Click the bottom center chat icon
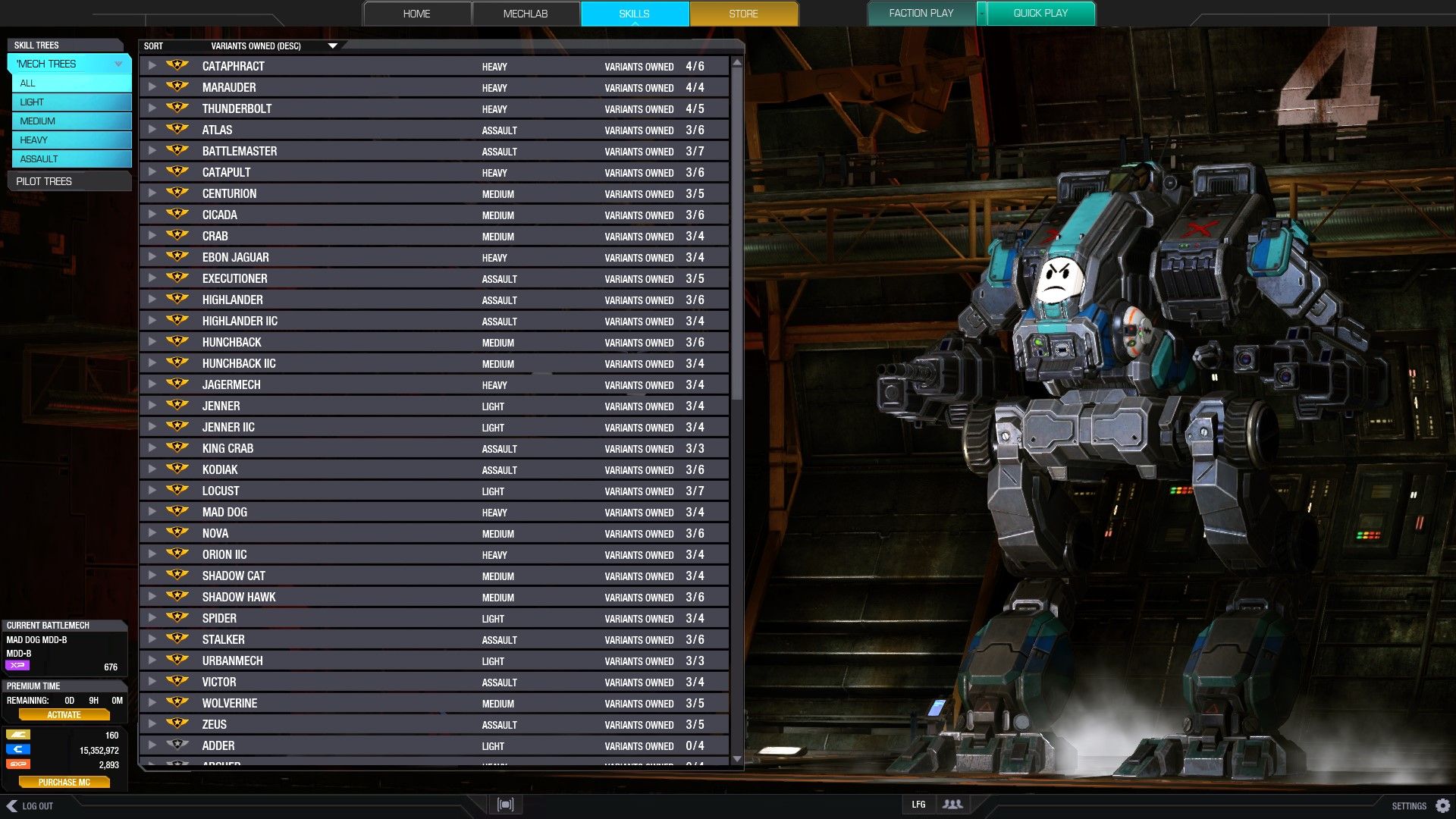Image resolution: width=1456 pixels, height=819 pixels. (x=505, y=805)
